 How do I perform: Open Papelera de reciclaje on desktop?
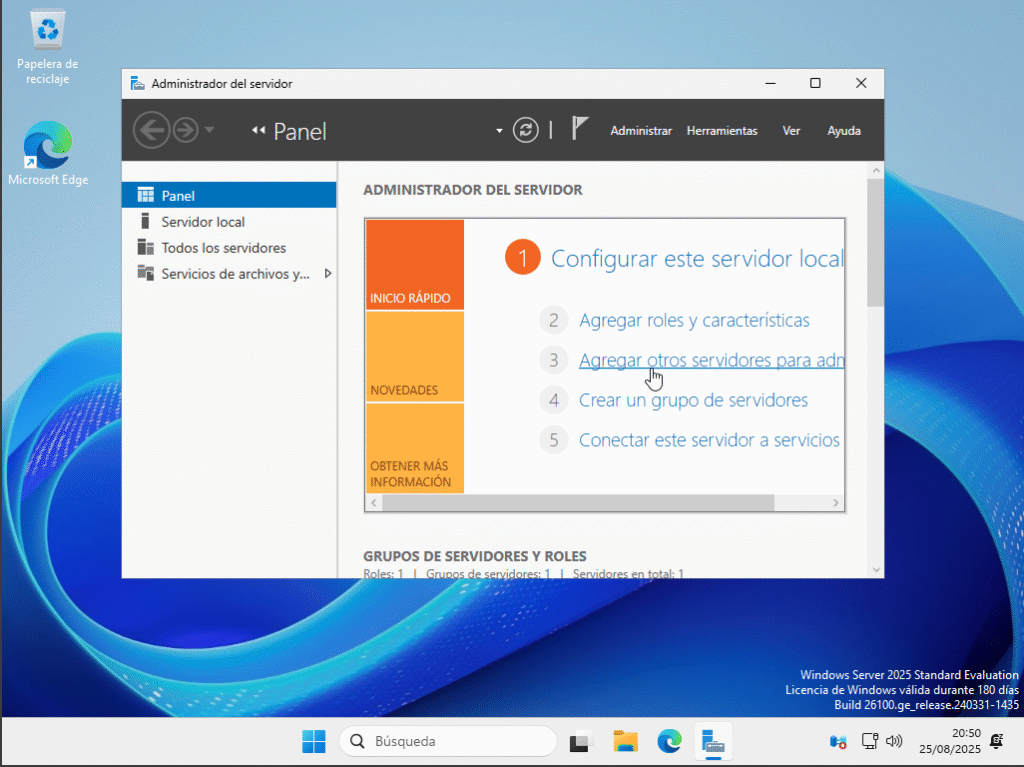click(48, 47)
